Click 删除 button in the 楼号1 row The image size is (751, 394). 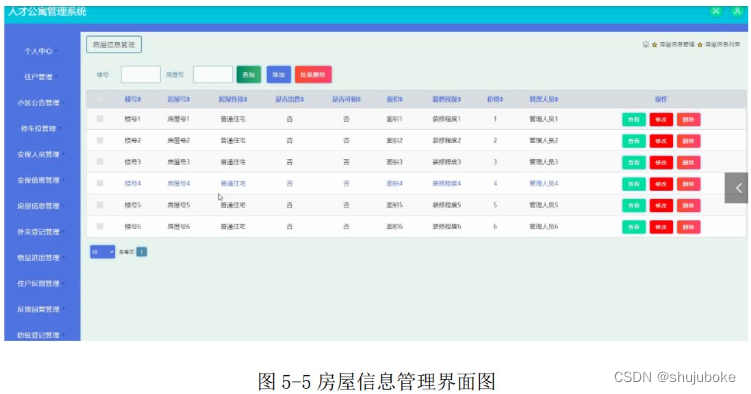click(x=688, y=119)
